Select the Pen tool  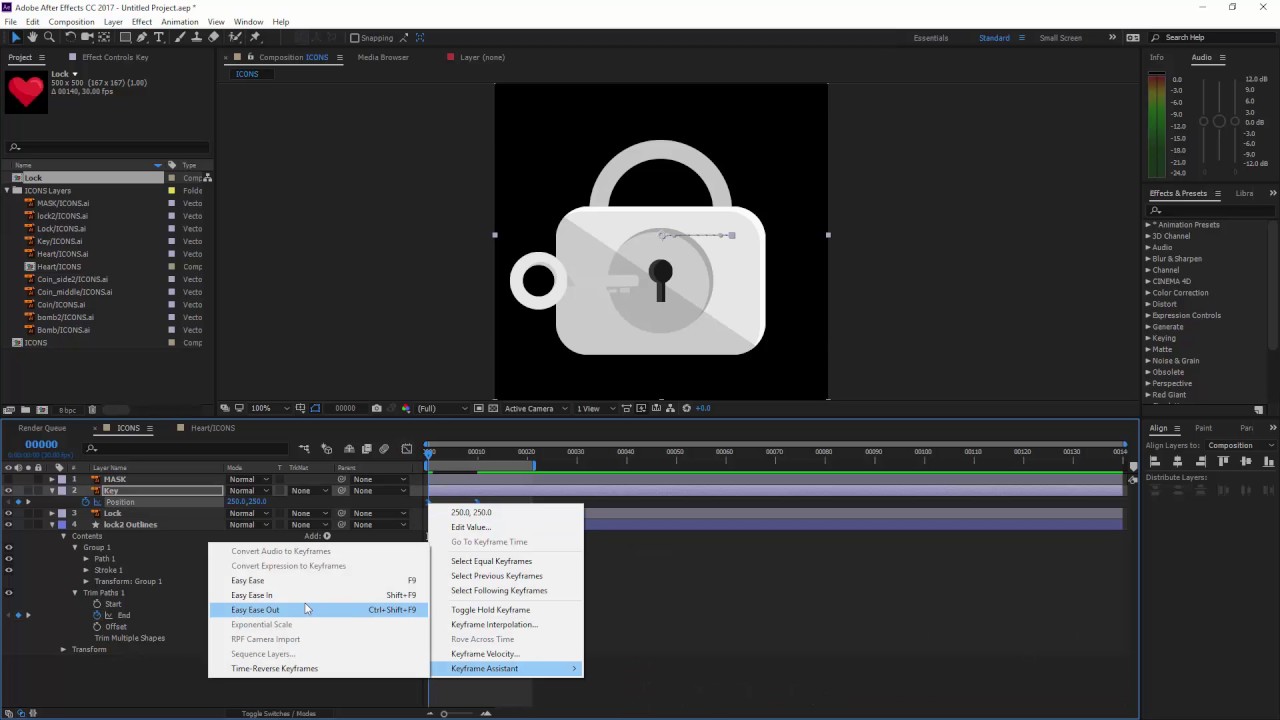142,37
